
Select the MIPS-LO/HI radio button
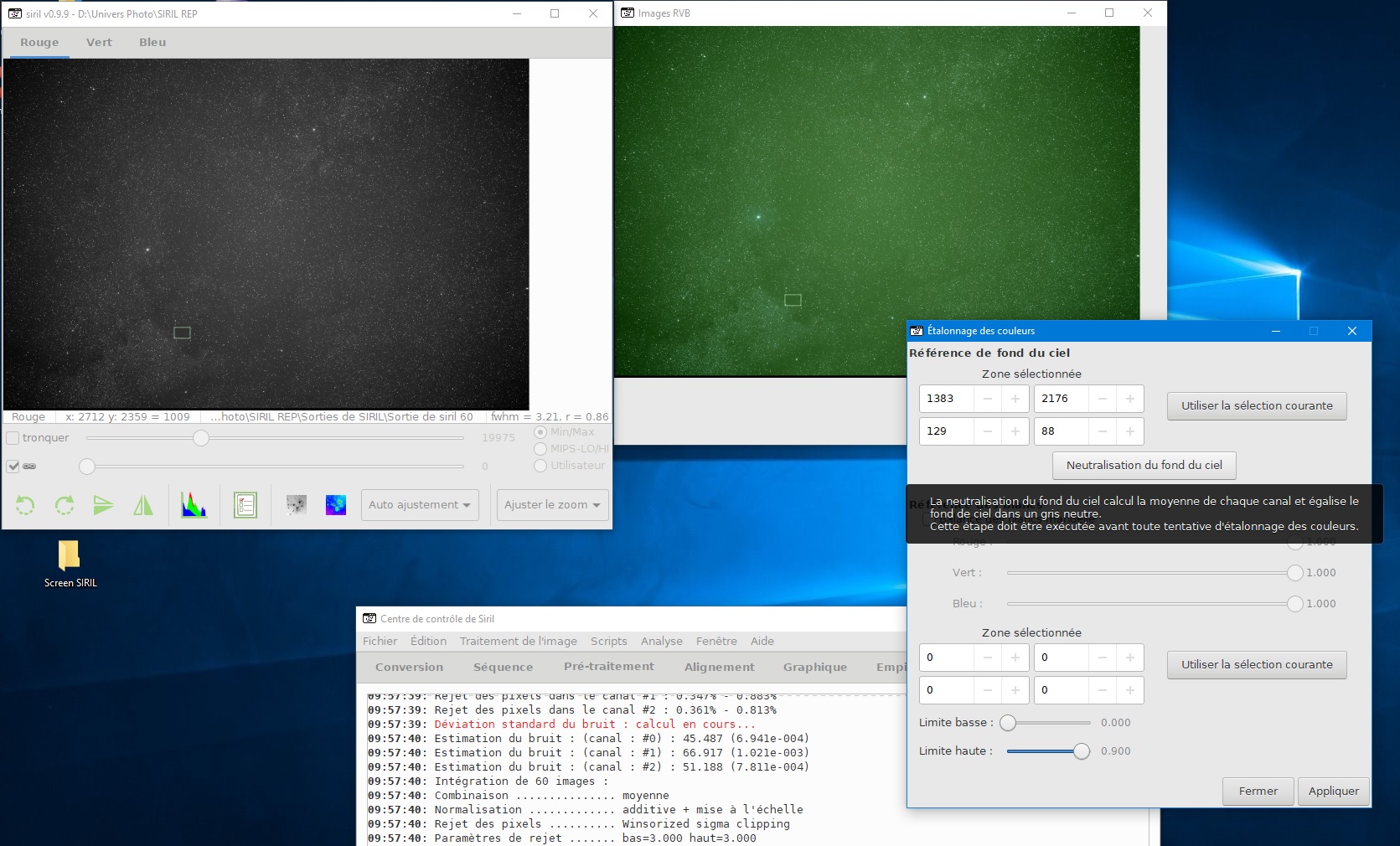[540, 449]
